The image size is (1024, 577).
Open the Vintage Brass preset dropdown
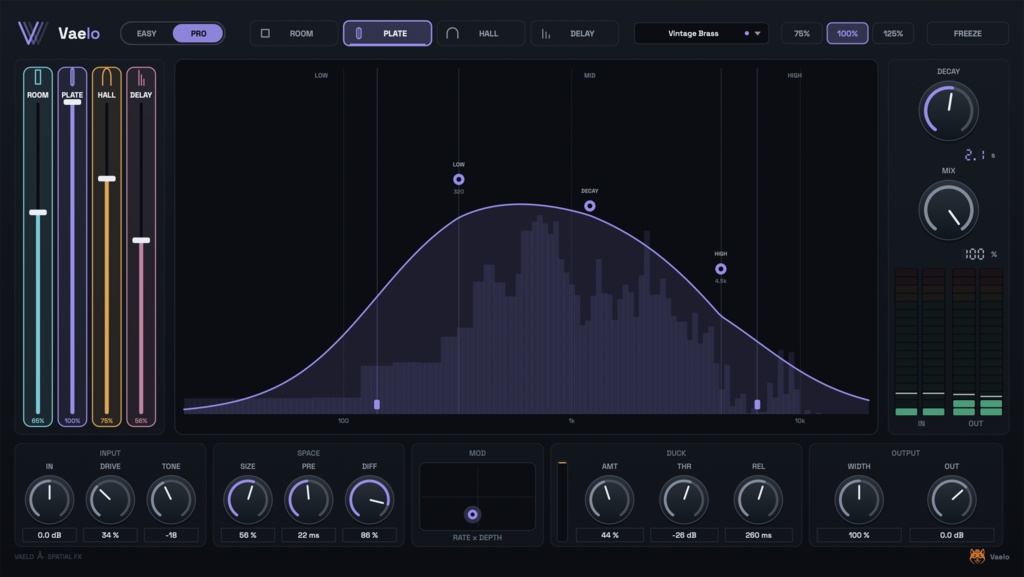click(x=701, y=33)
